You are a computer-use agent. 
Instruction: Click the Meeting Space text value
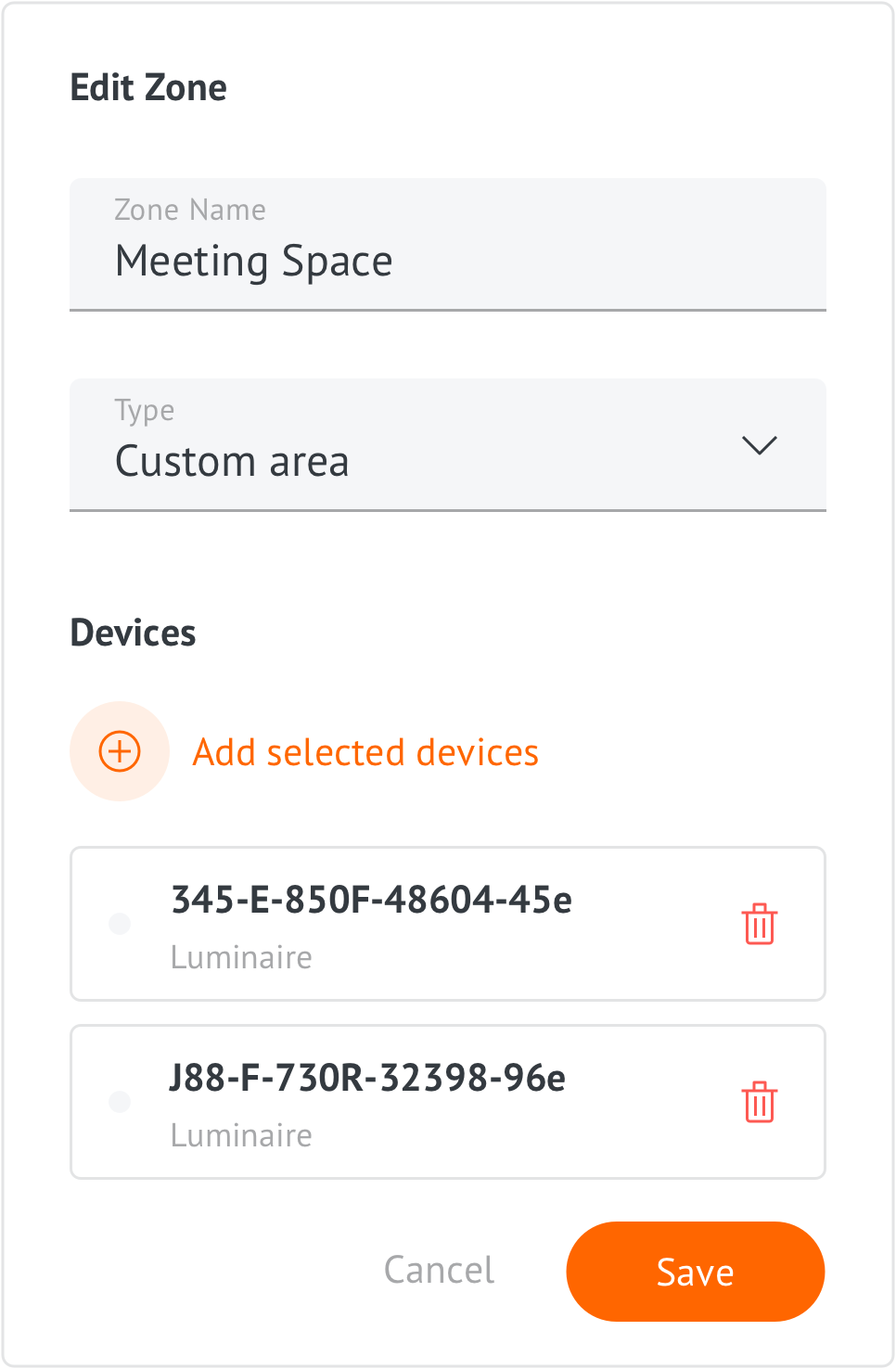coord(254,262)
